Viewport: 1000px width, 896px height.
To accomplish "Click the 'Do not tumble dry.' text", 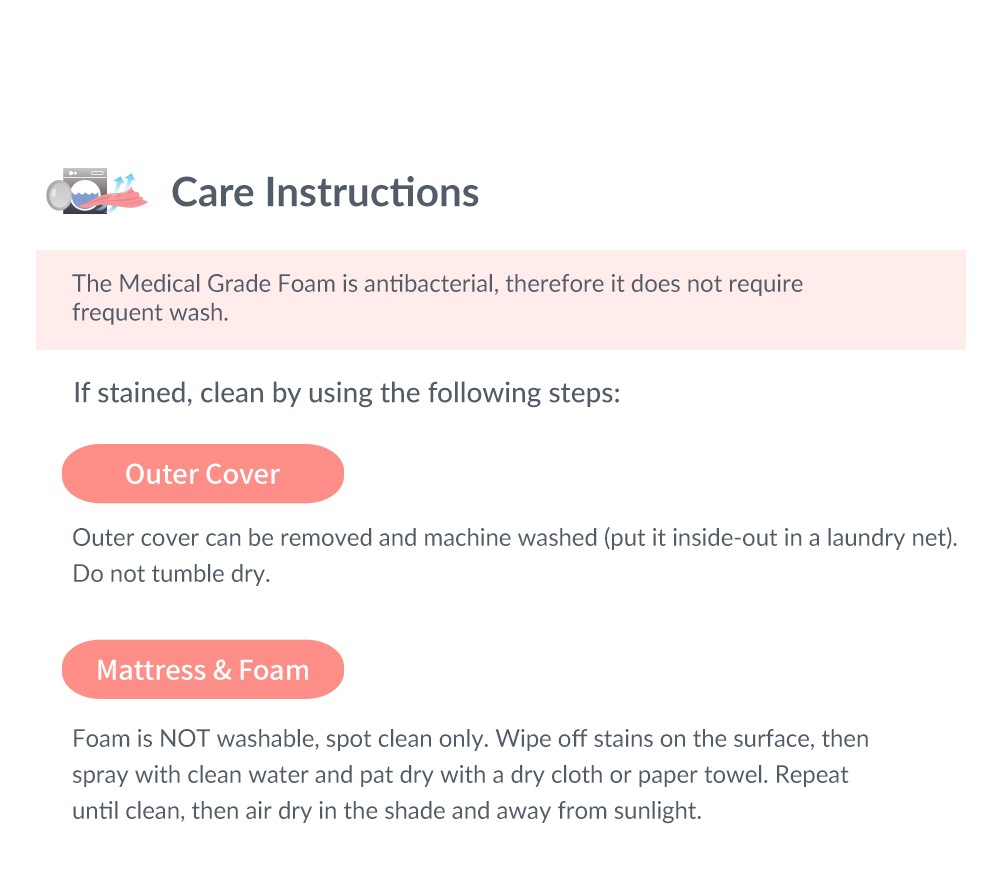I will coord(171,574).
